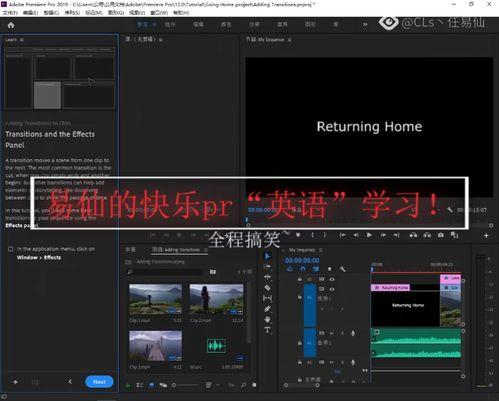
Task: Check the Window > Effects step checkbox
Action: click(11, 249)
